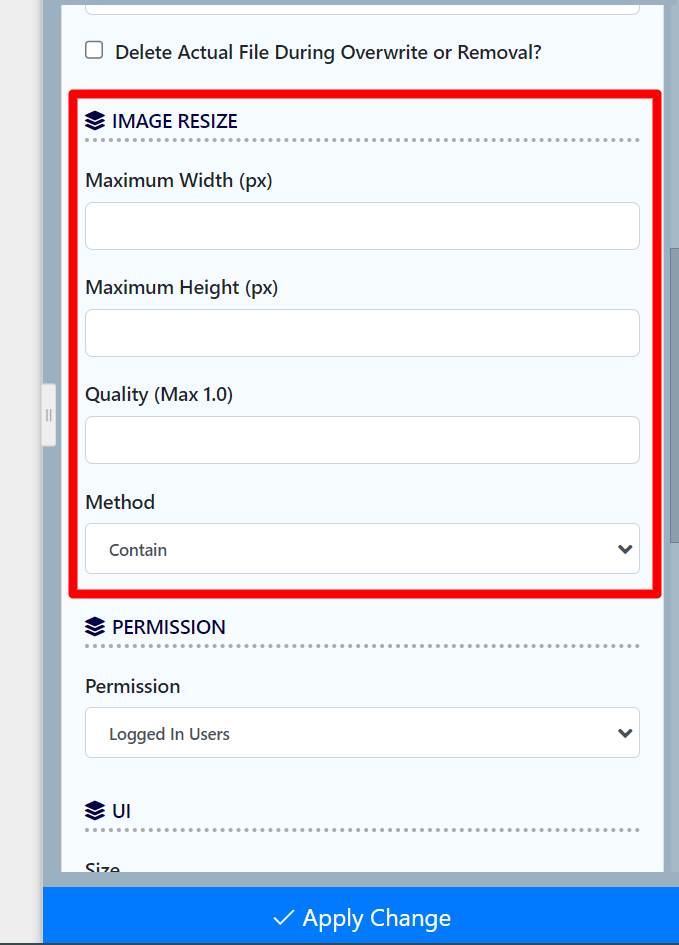The height and width of the screenshot is (945, 679).
Task: Click the vertical scrollbar on the right
Action: pos(672,400)
